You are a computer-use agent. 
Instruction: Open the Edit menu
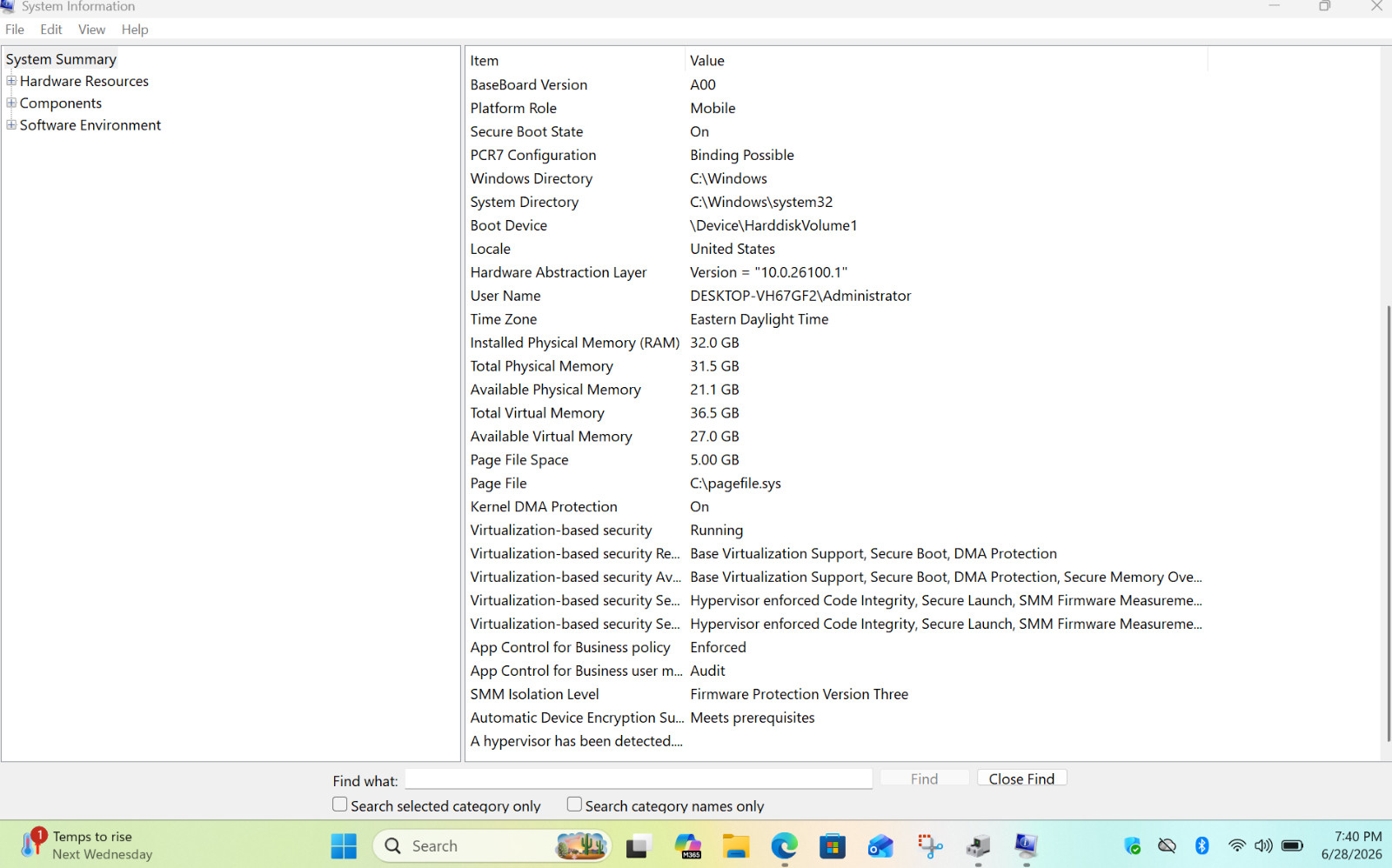[x=51, y=30]
